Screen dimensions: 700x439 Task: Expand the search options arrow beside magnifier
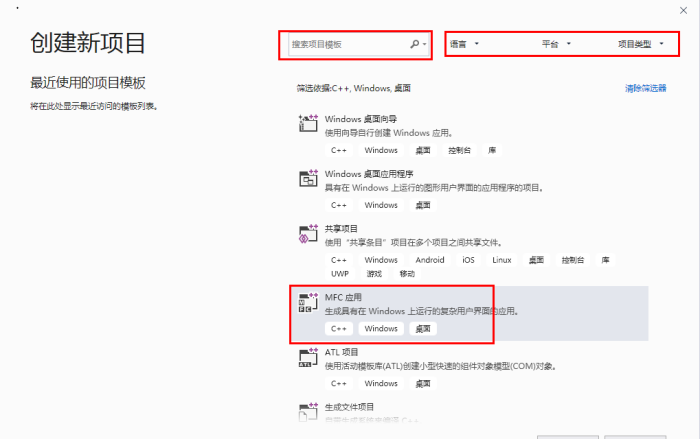pyautogui.click(x=425, y=44)
